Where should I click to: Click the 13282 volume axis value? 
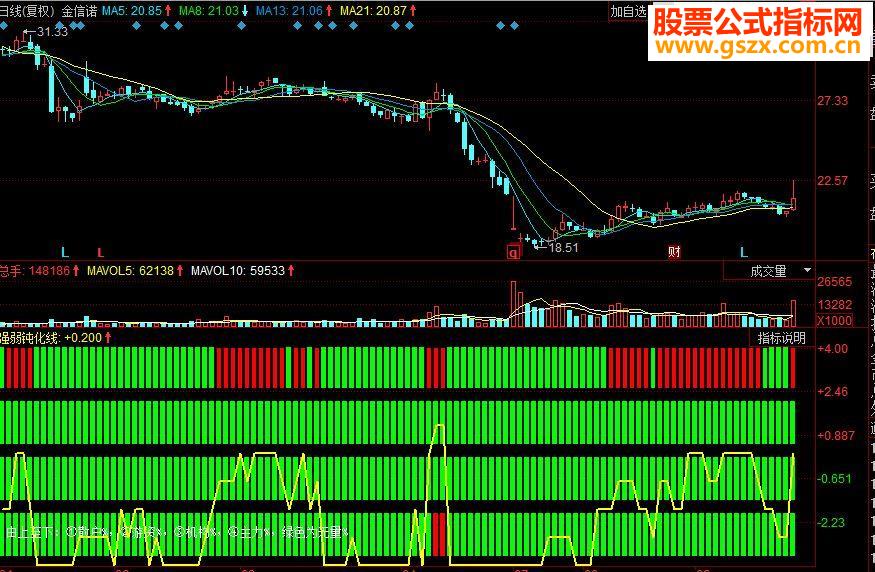834,305
